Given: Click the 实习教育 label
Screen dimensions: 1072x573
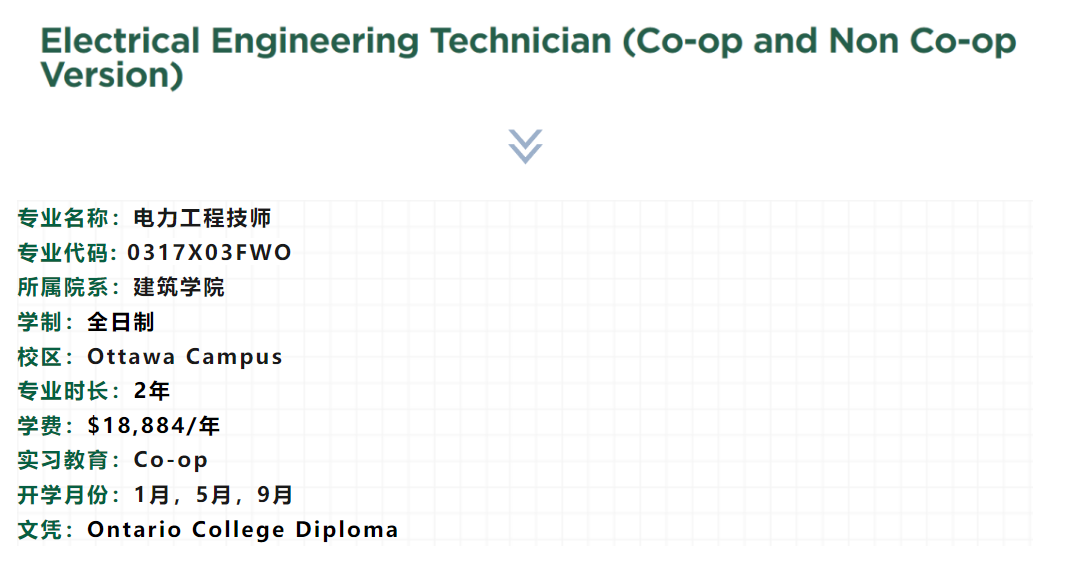Looking at the screenshot, I should 65,460.
